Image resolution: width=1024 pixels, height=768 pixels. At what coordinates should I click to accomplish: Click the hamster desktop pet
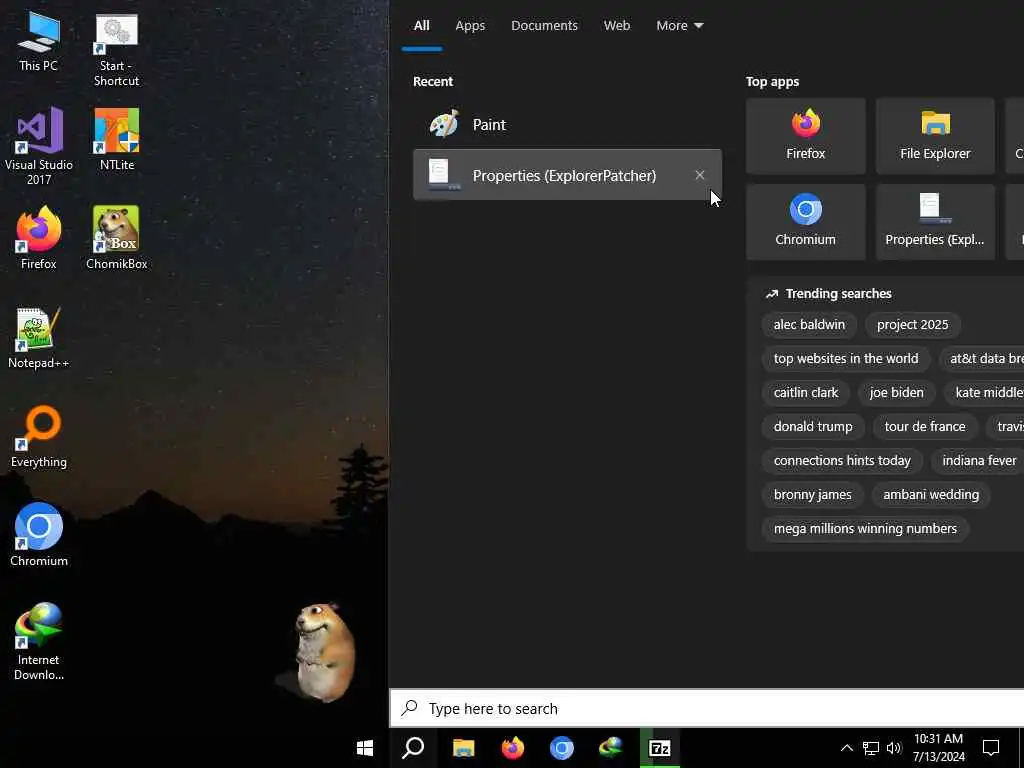point(325,652)
